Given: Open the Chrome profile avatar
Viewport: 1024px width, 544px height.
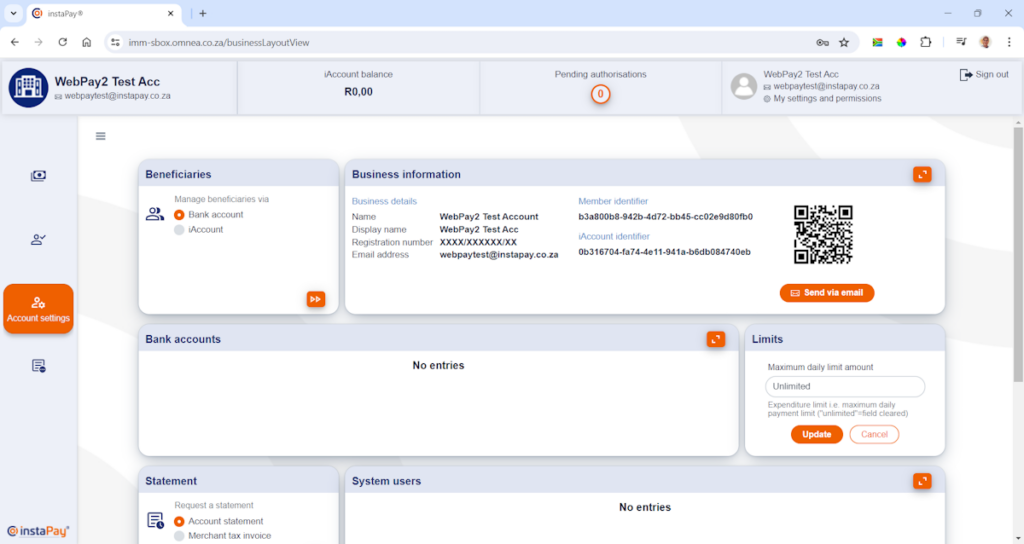Looking at the screenshot, I should pos(985,42).
